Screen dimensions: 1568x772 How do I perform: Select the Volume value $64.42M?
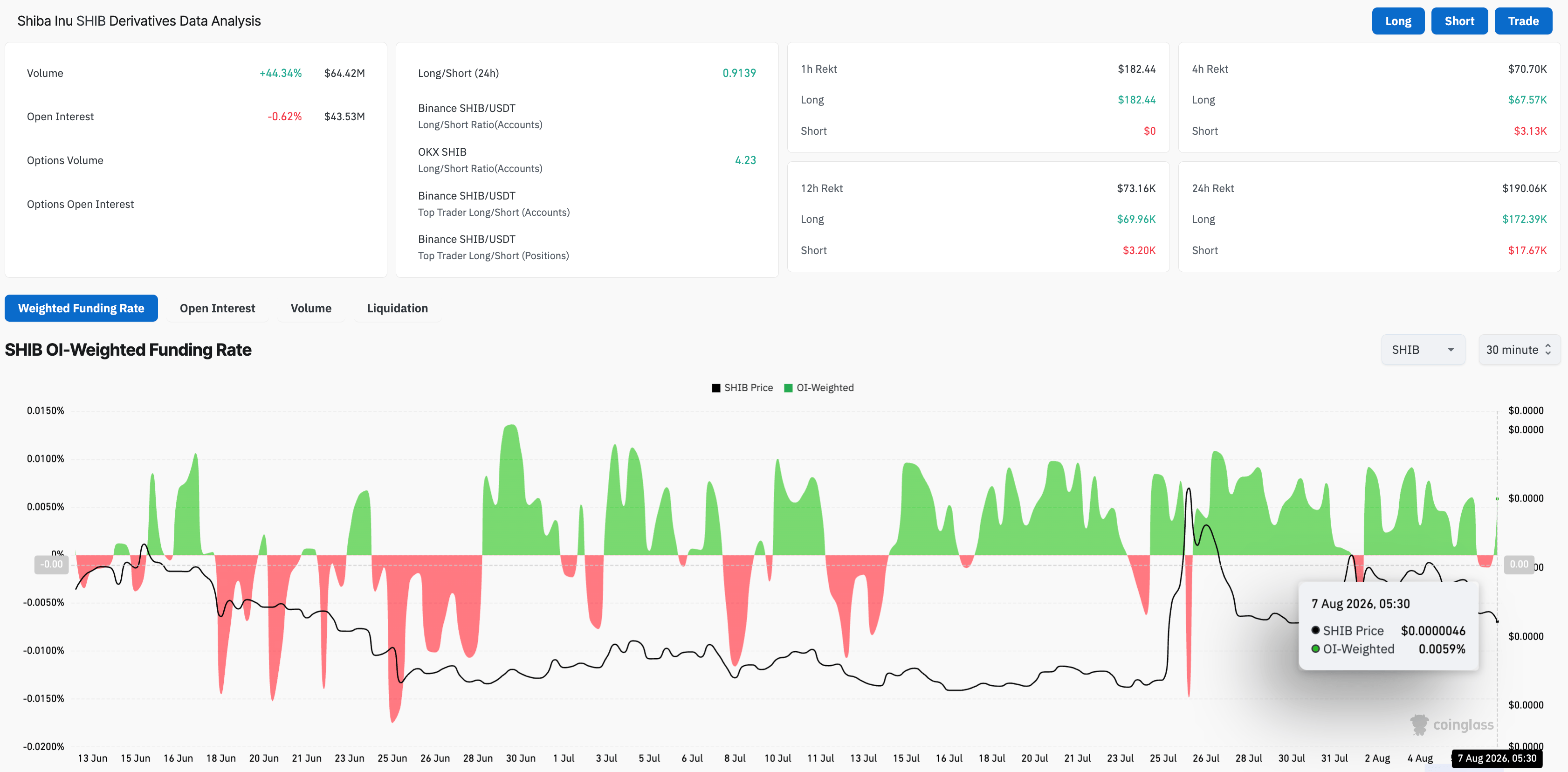tap(344, 73)
